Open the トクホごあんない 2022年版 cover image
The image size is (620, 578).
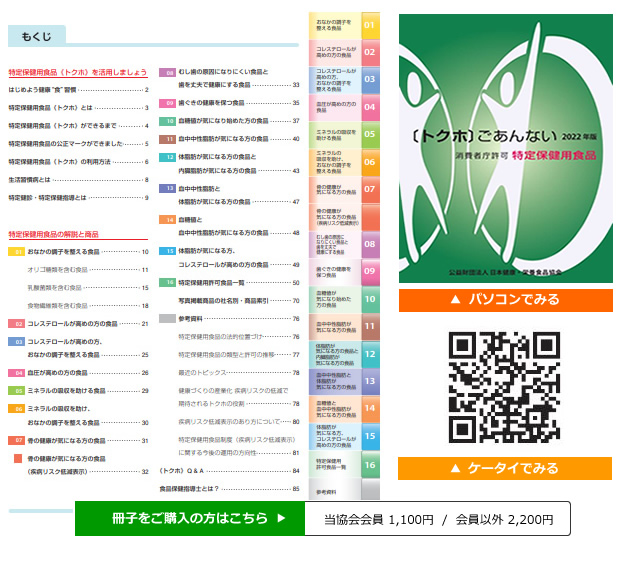coord(506,148)
